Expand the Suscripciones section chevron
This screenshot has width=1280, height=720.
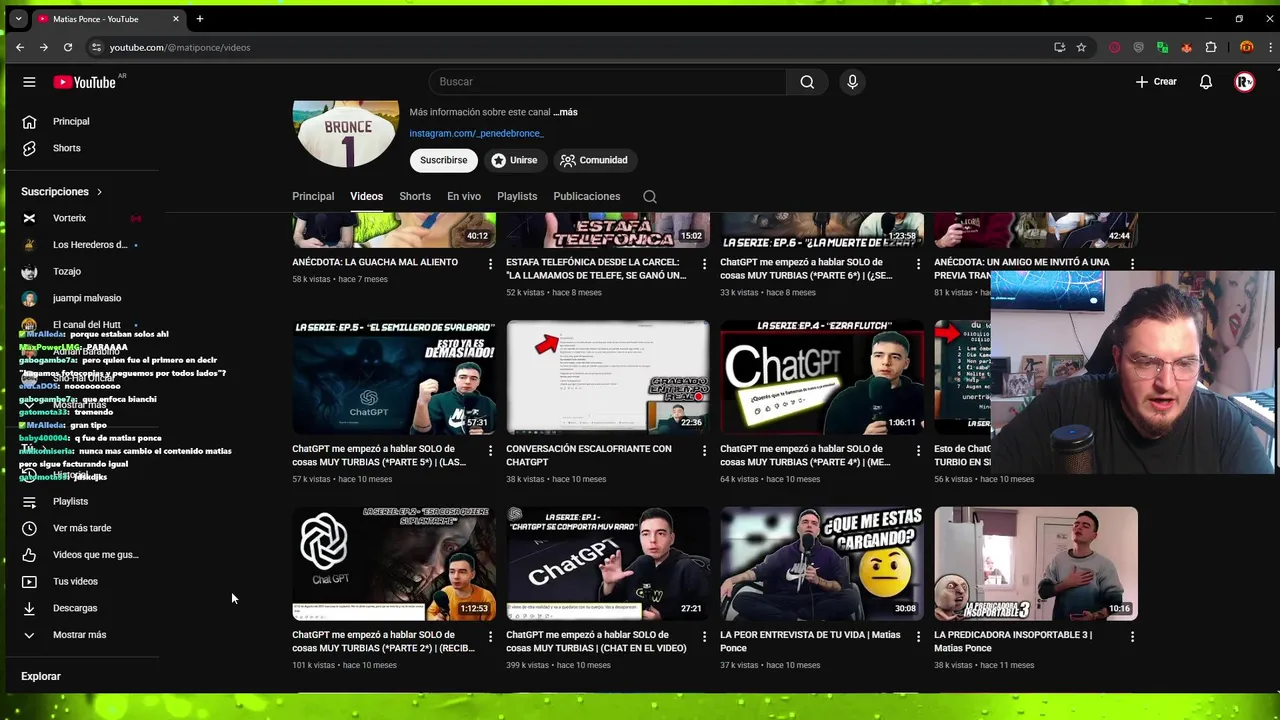[x=99, y=192]
